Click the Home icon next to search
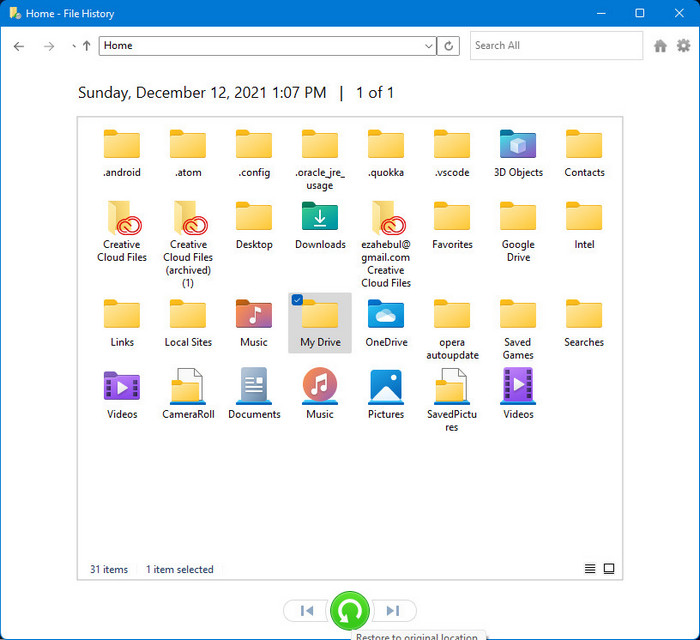Screen dimensions: 700x640 tap(660, 46)
